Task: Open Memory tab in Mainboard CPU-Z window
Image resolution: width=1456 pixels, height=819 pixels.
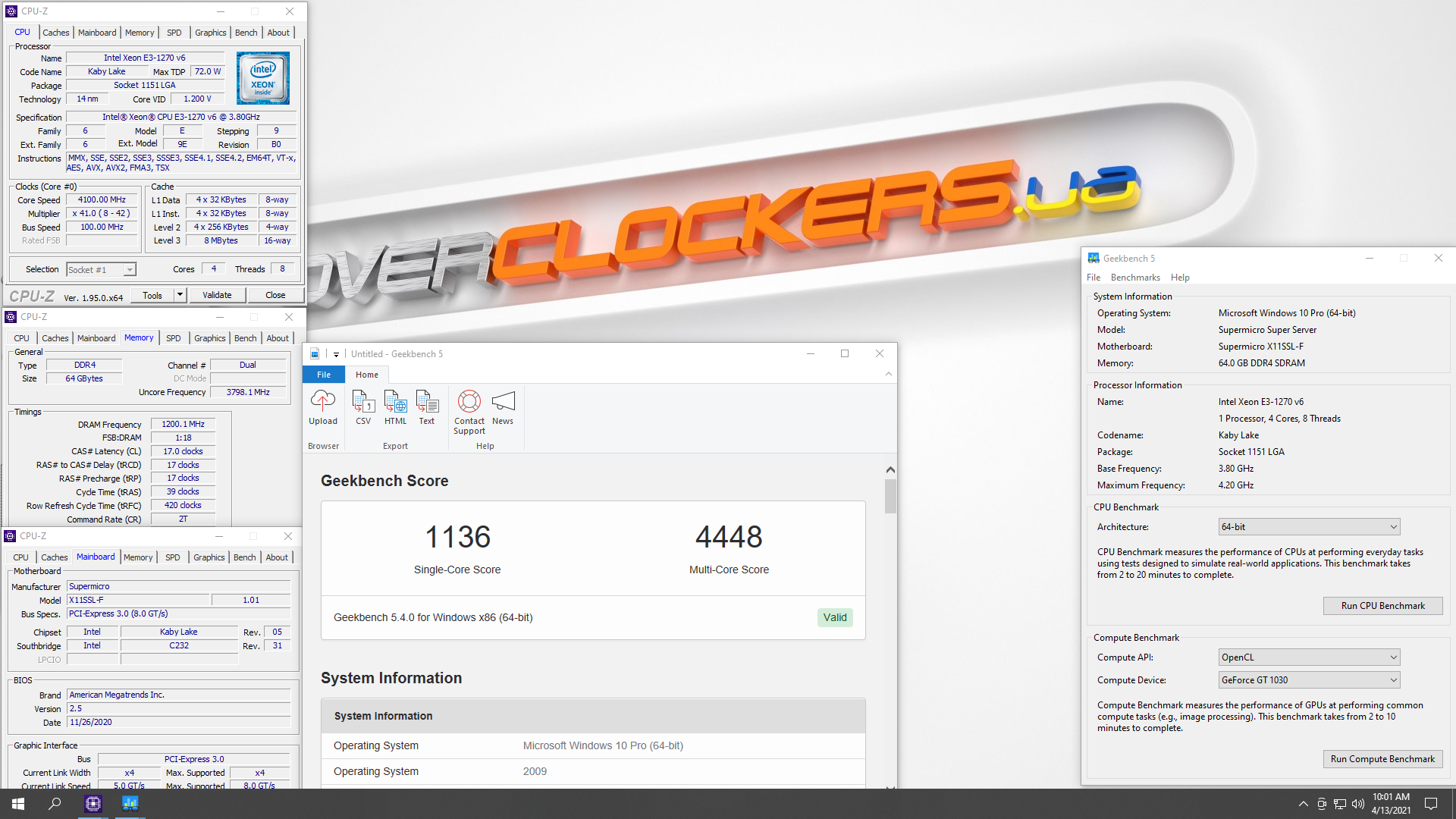Action: coord(138,557)
